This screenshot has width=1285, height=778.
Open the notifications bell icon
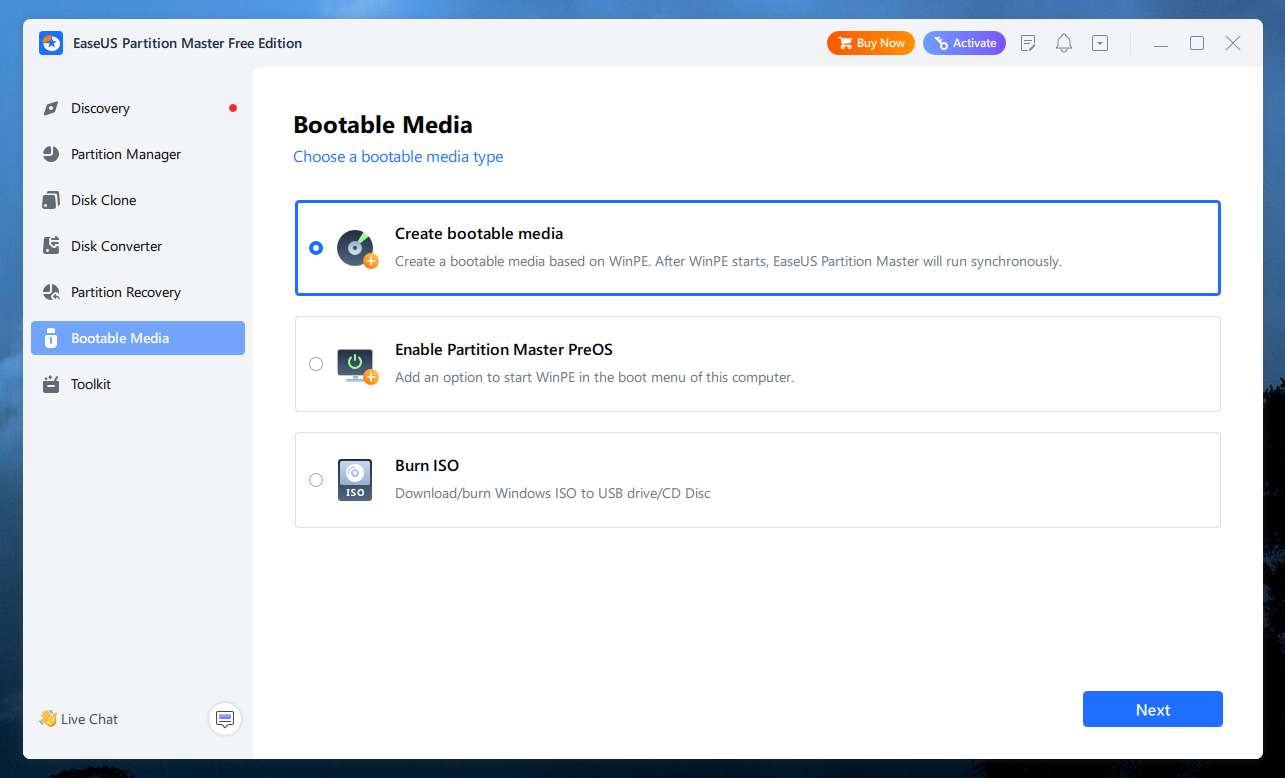pos(1064,43)
